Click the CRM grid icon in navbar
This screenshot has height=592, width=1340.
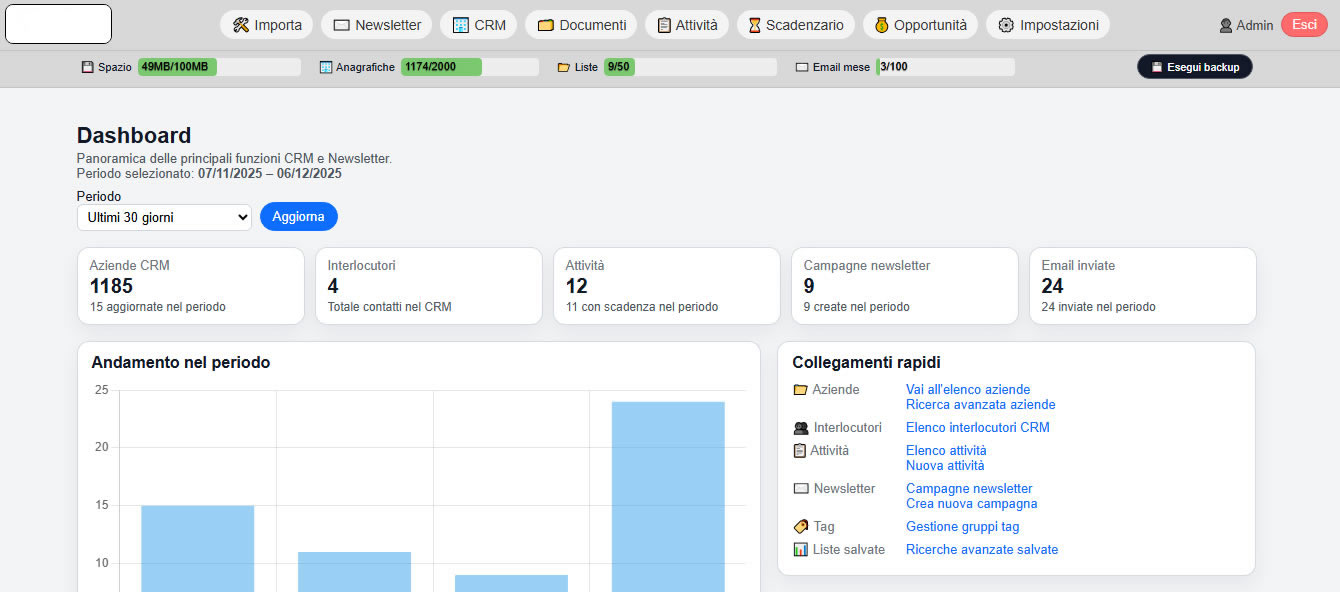[x=461, y=25]
